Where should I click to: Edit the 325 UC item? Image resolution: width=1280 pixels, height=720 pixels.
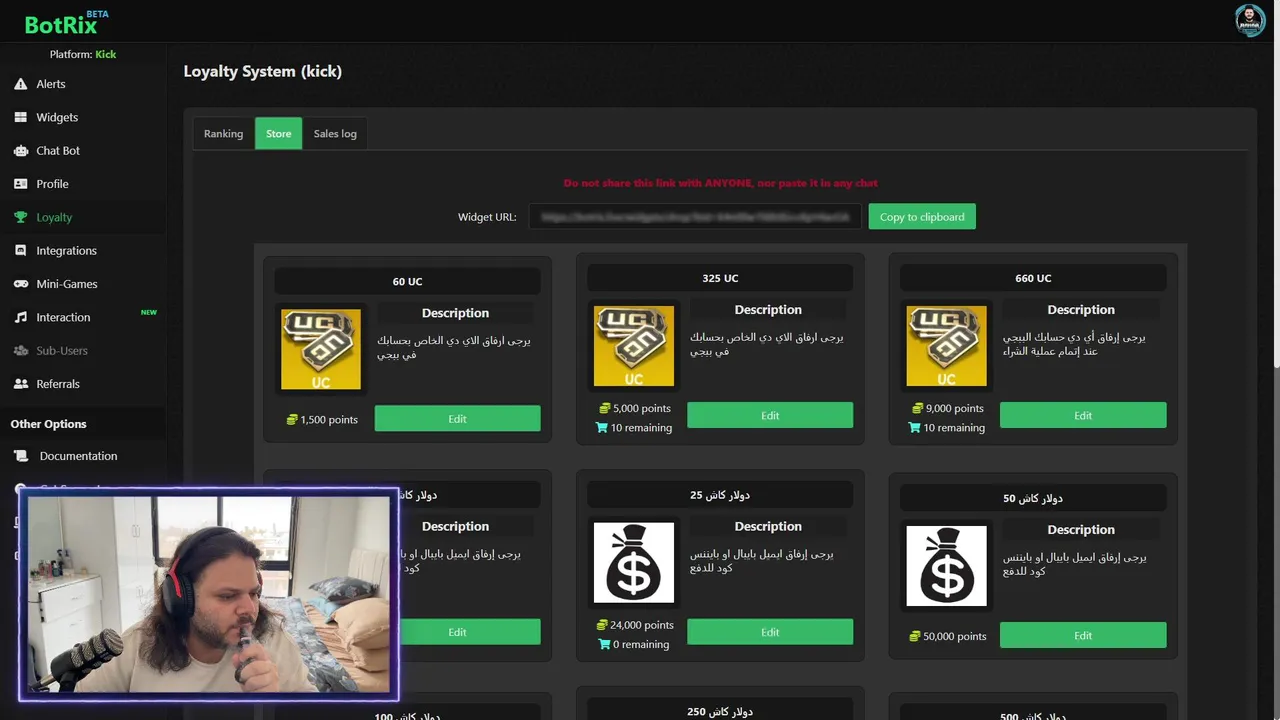(770, 415)
